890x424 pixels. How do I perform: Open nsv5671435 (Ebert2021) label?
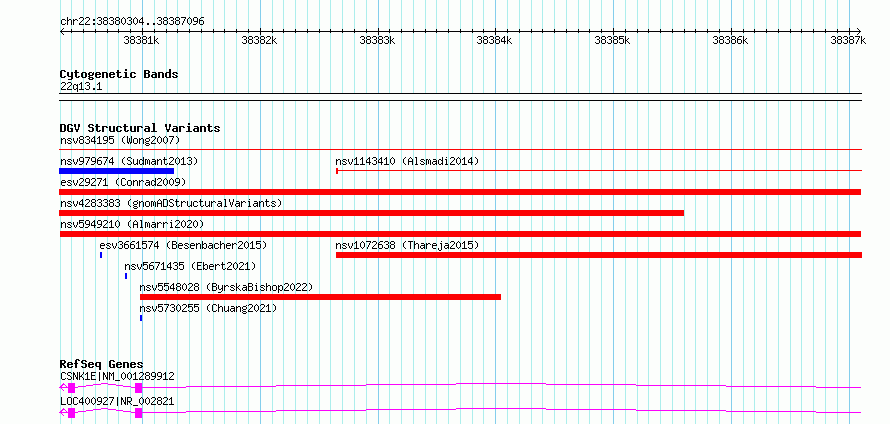pos(190,266)
